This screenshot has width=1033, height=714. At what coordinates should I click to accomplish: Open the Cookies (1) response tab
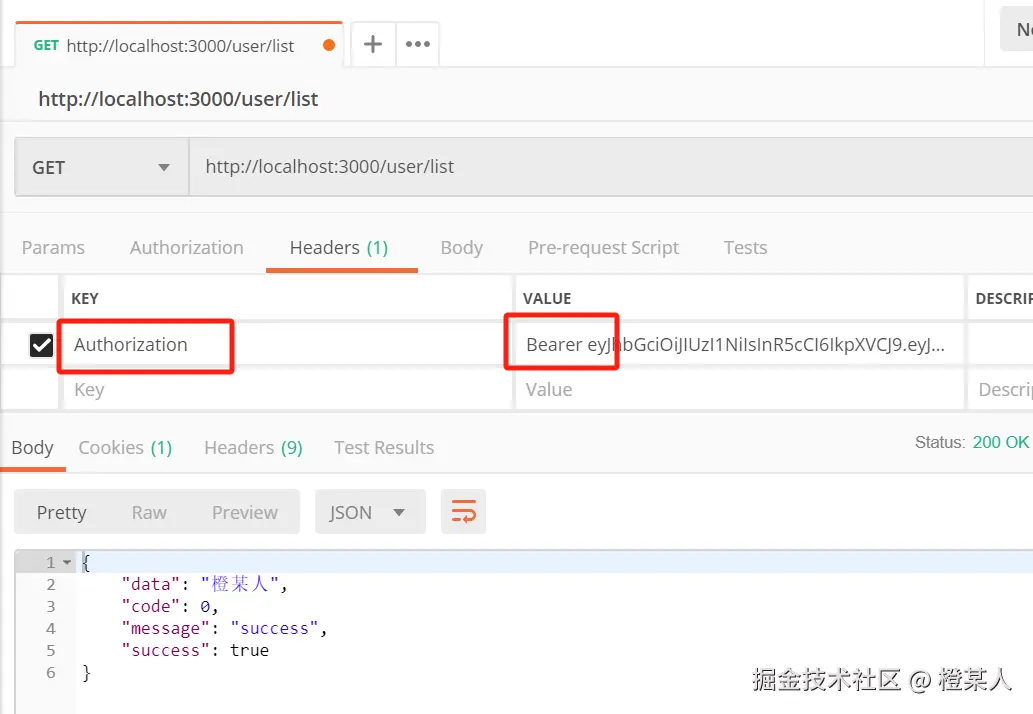[125, 448]
